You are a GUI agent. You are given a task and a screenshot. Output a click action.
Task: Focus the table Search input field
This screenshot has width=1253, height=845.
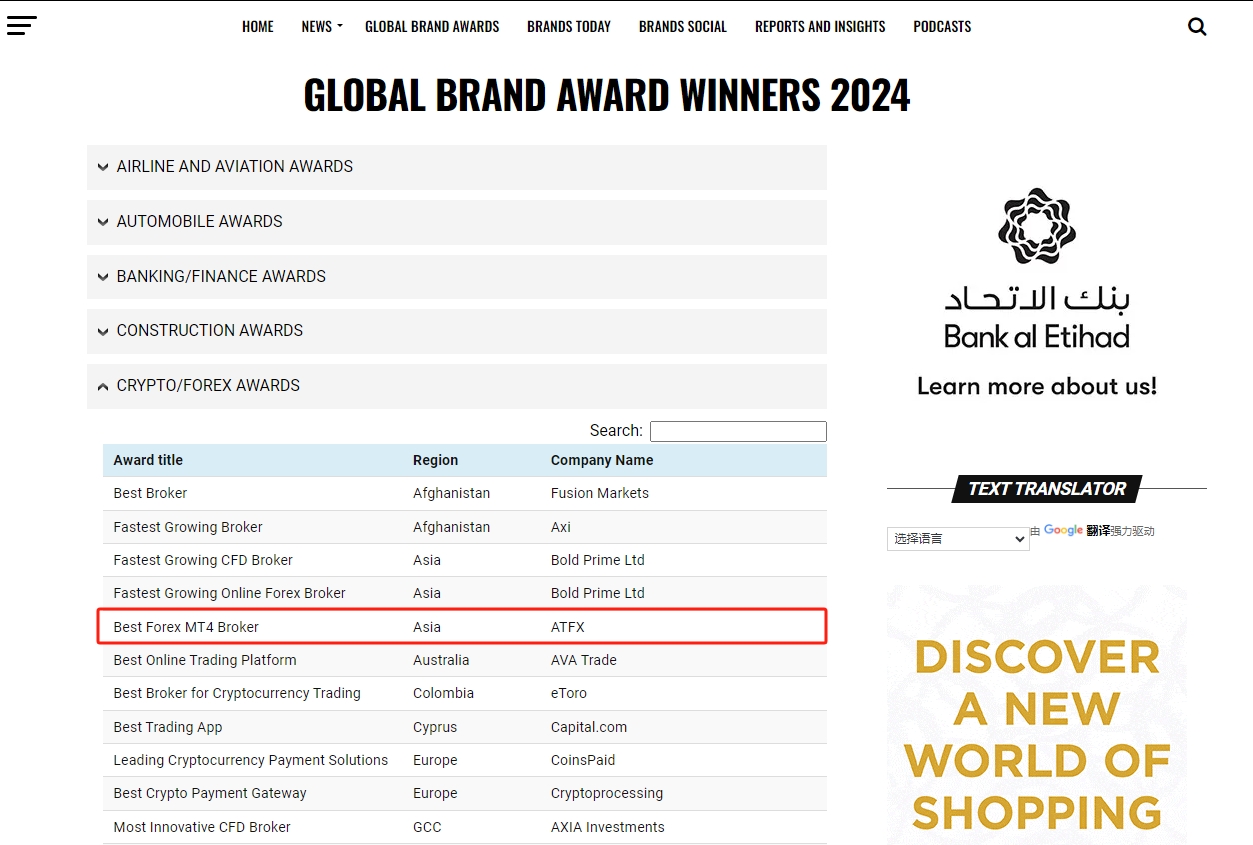point(738,431)
